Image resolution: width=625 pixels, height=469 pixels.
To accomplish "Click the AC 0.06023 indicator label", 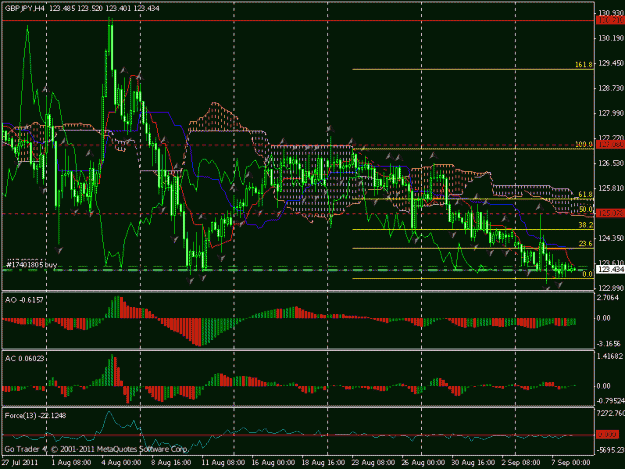I will tap(24, 358).
